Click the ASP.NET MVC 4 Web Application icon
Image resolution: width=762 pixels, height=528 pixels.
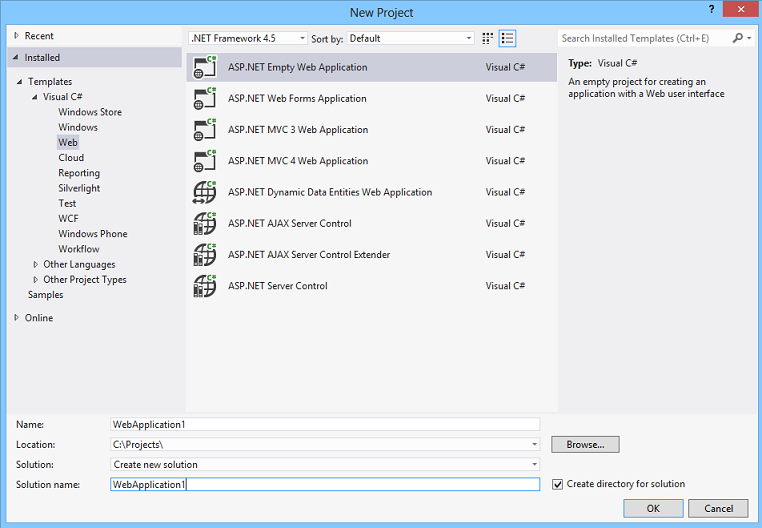pyautogui.click(x=204, y=161)
